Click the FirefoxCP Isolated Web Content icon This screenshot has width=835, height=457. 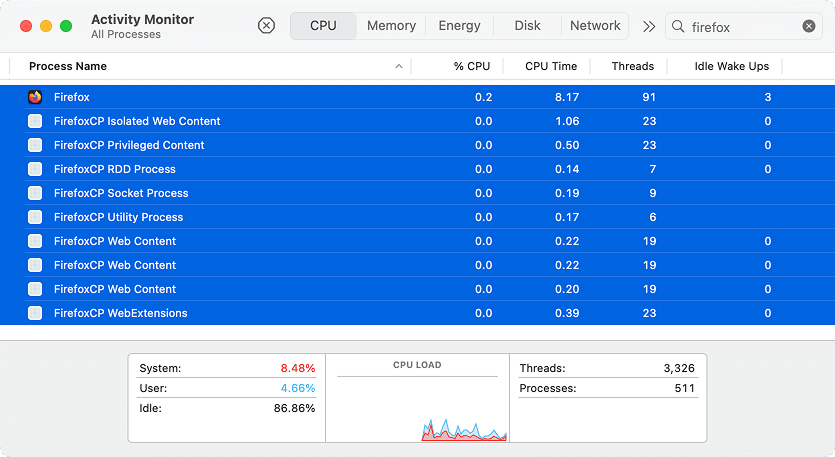(35, 121)
